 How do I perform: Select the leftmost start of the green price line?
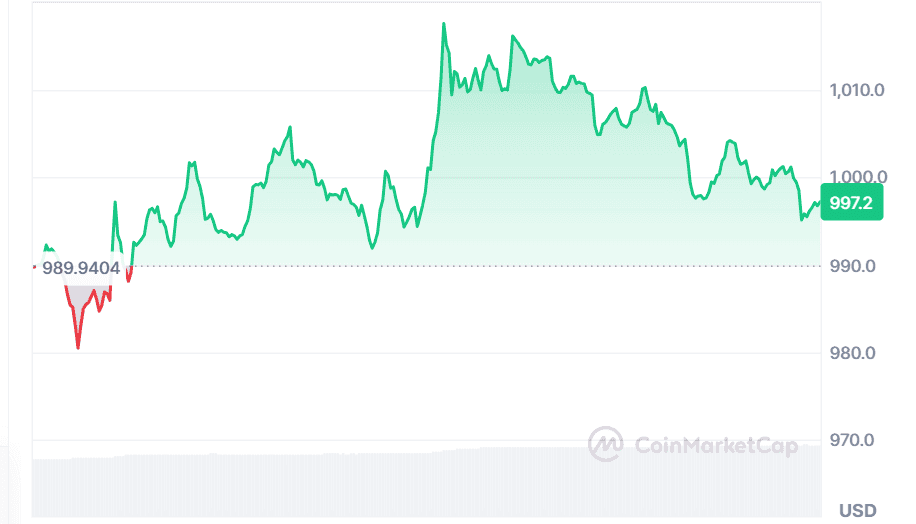click(x=44, y=246)
